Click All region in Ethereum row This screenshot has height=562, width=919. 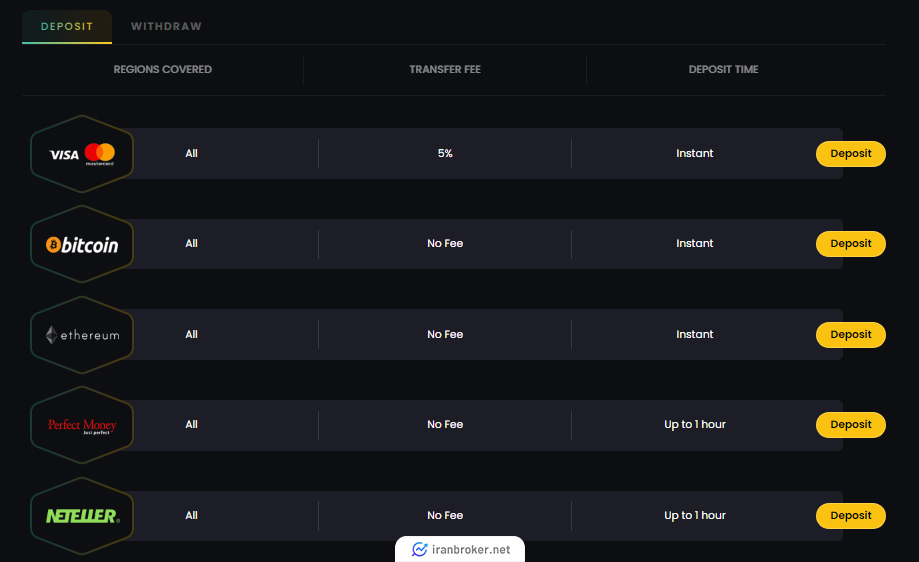tap(191, 335)
